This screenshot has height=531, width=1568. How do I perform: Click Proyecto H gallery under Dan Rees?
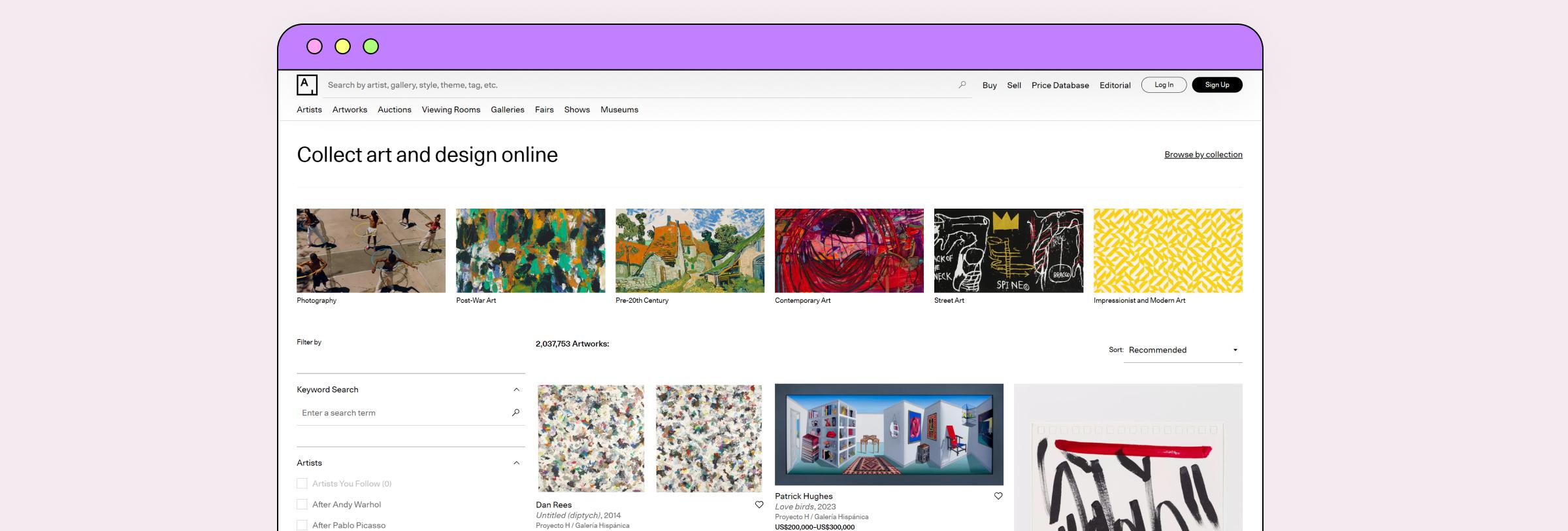[583, 526]
